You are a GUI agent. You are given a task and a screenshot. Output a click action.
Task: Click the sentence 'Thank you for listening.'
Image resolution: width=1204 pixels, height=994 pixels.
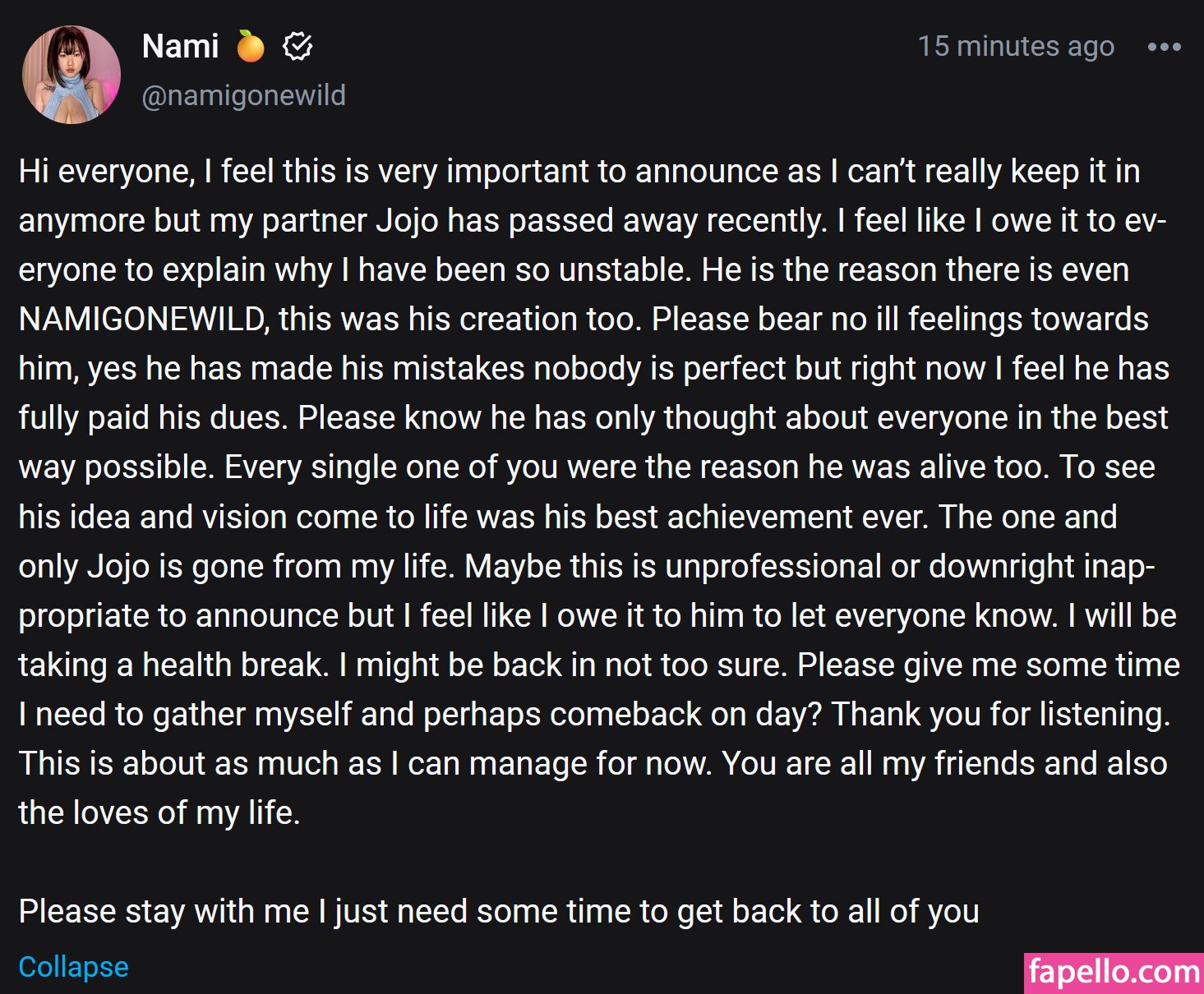point(1000,715)
